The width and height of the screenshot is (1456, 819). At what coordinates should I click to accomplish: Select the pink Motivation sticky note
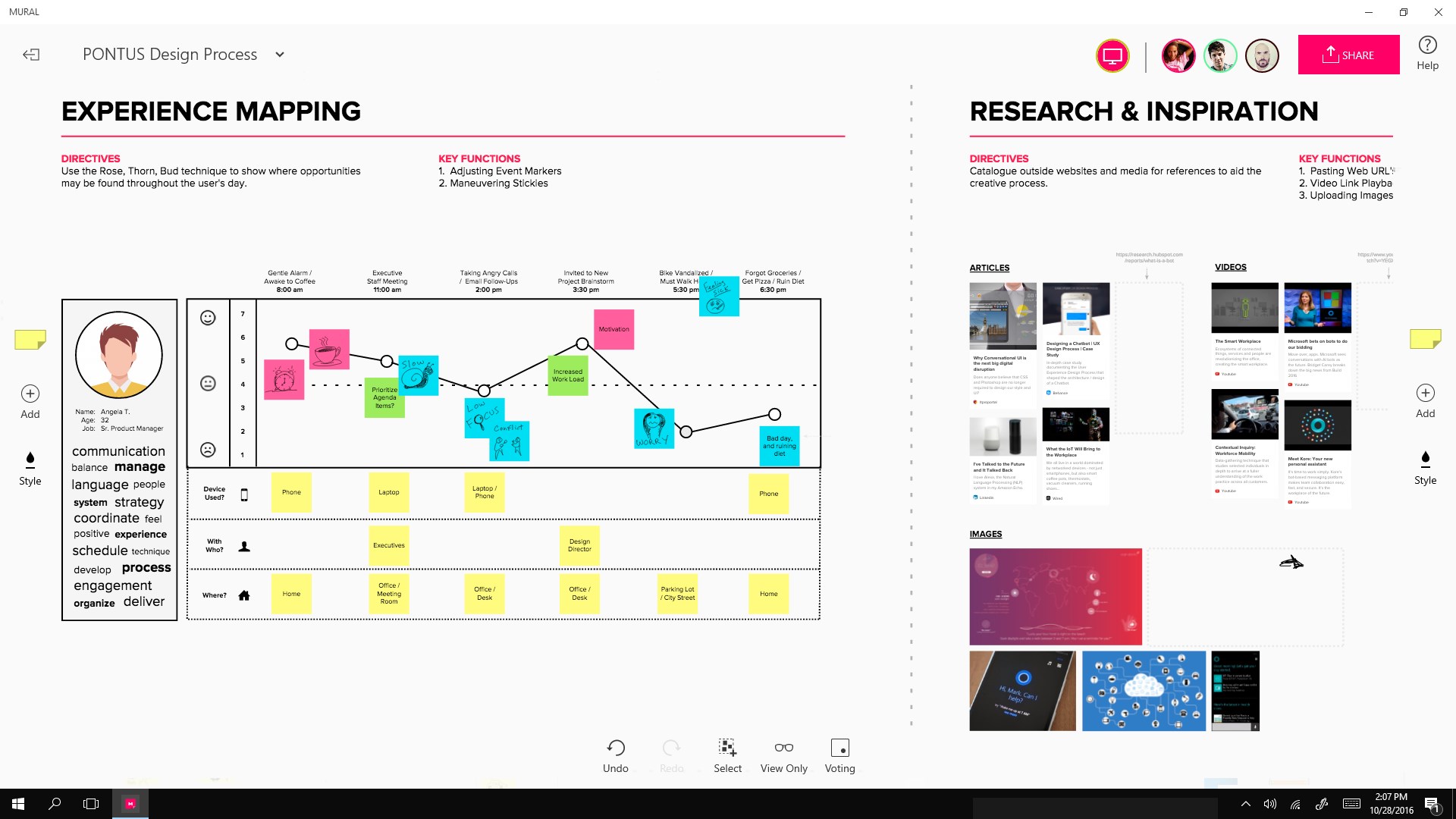click(613, 329)
